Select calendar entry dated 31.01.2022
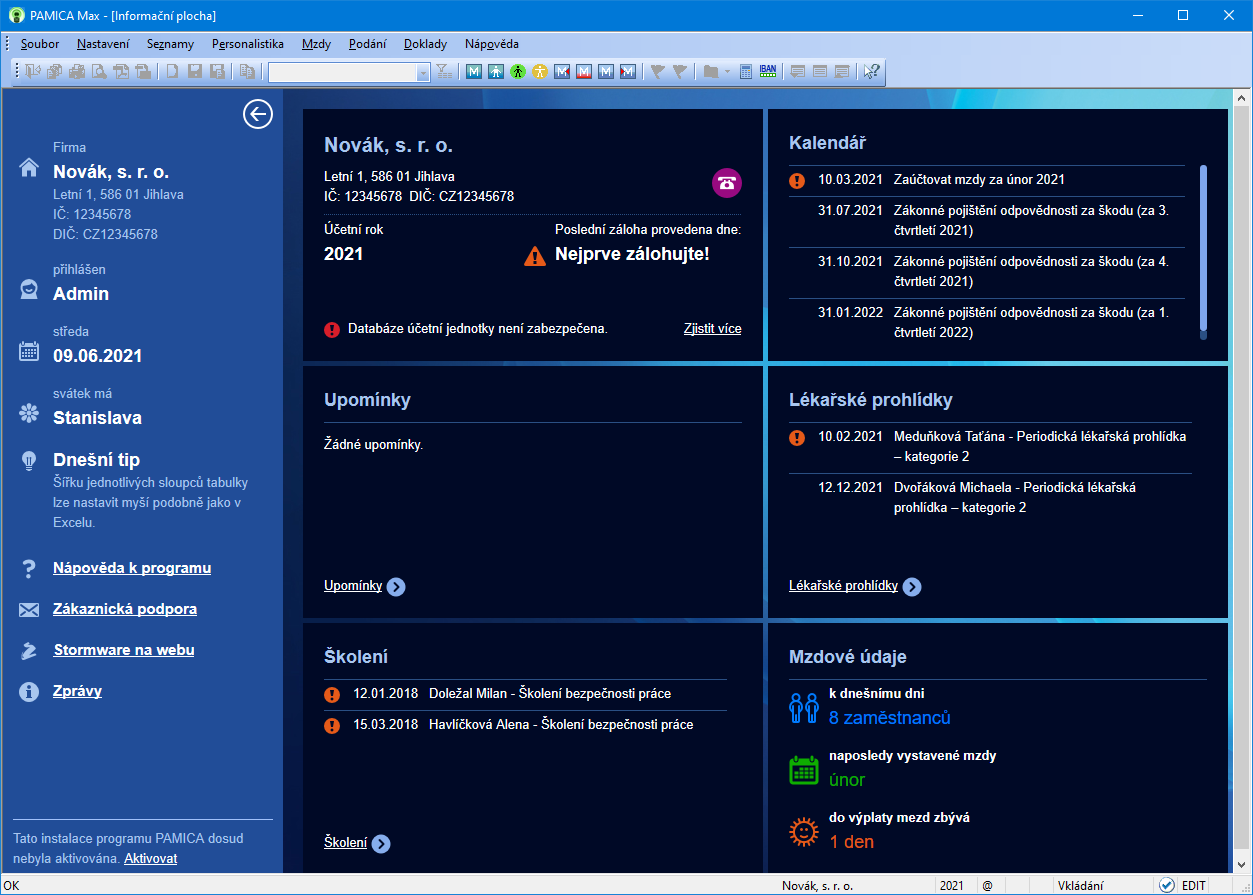1253x895 pixels. click(987, 323)
